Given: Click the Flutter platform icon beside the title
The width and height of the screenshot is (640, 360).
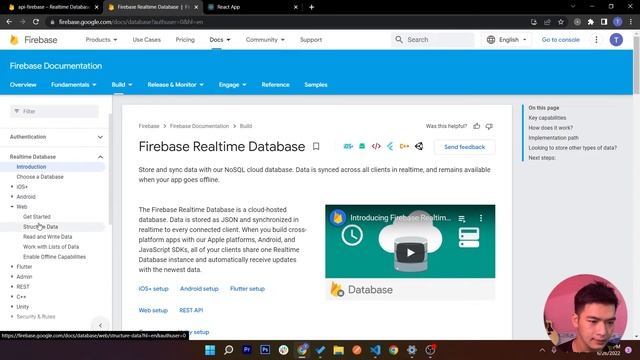Looking at the screenshot, I should [x=390, y=146].
